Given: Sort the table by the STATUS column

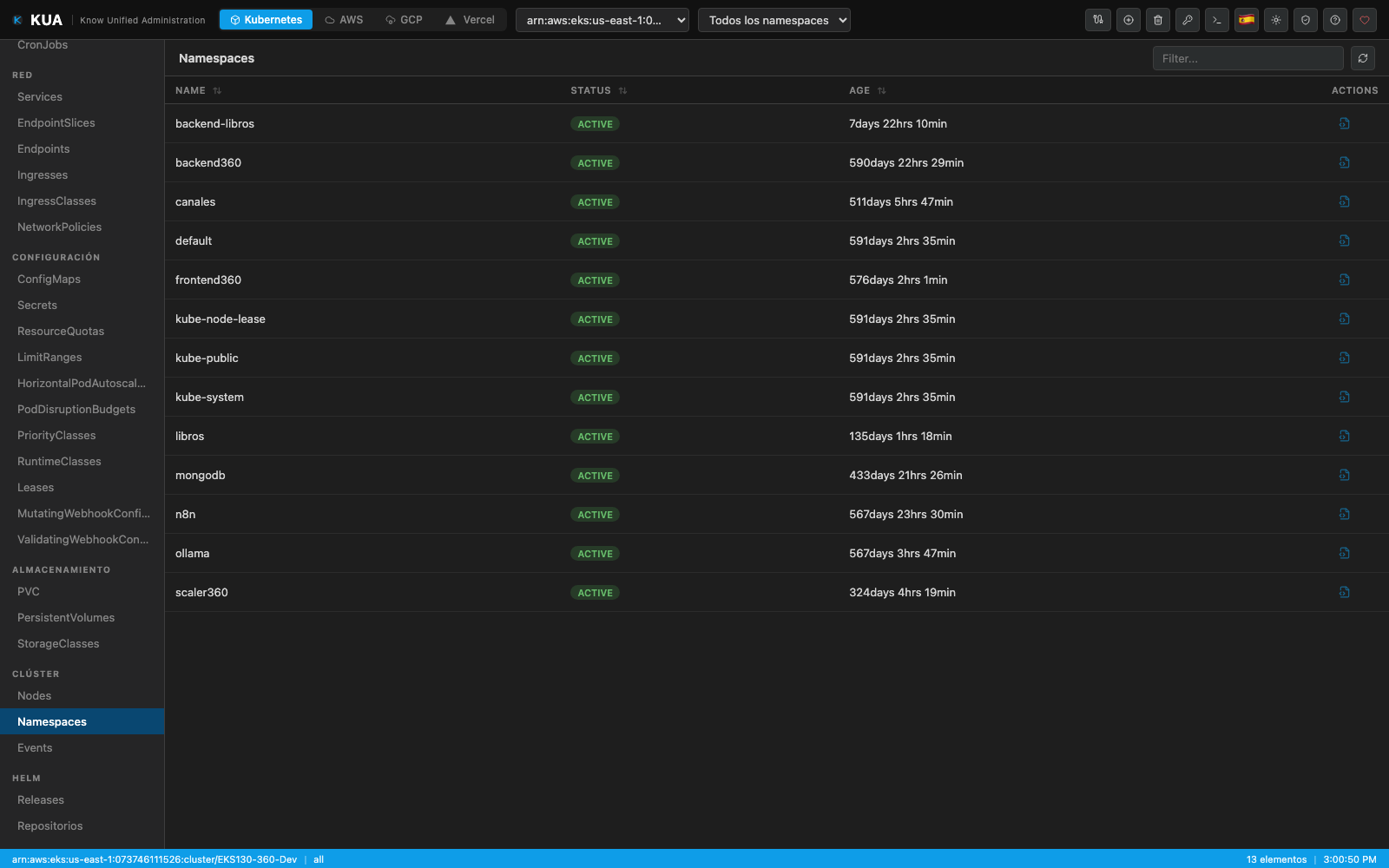Looking at the screenshot, I should 598,90.
